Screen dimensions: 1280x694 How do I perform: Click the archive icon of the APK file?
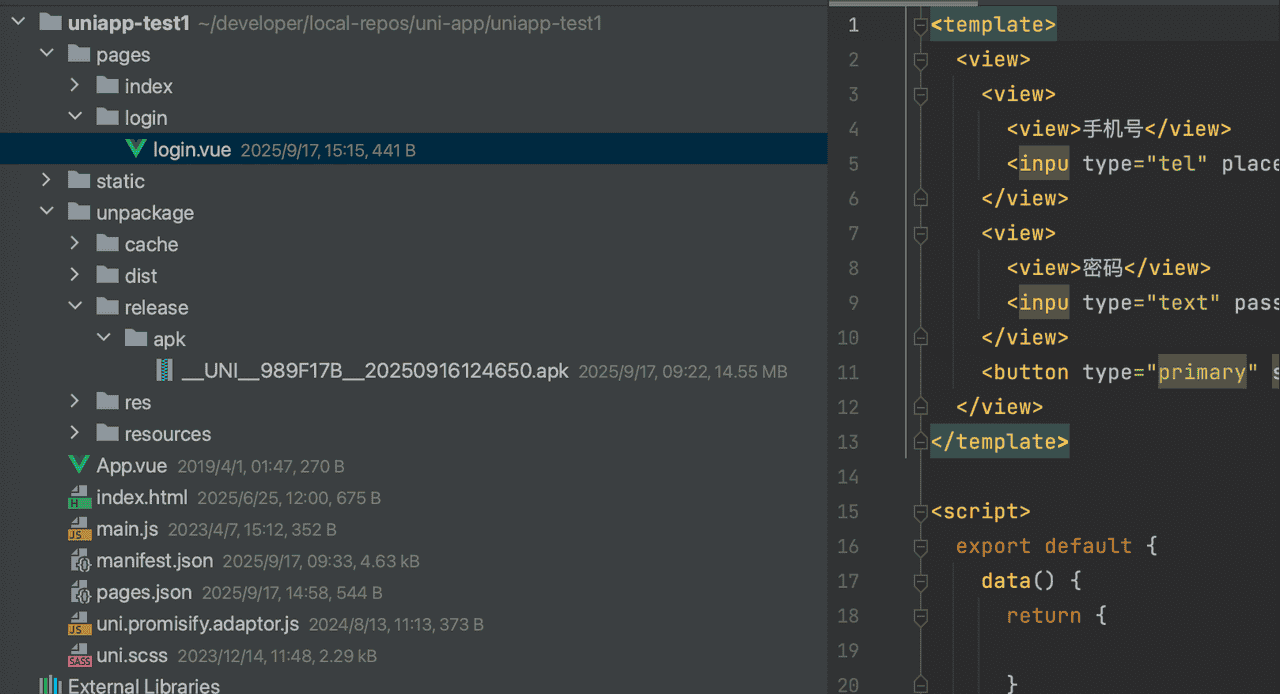[x=164, y=371]
